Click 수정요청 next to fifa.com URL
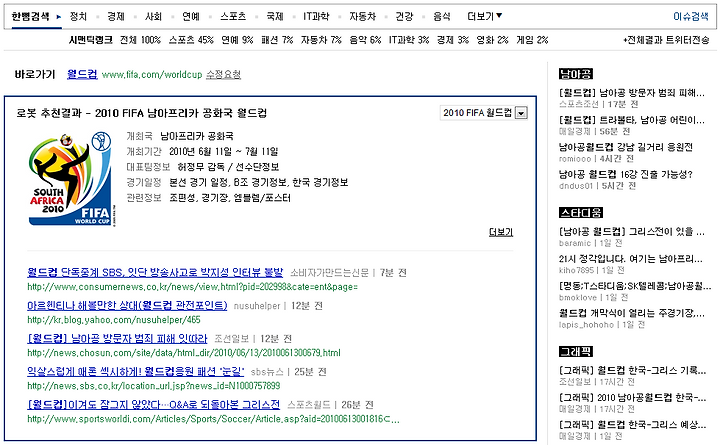Image resolution: width=720 pixels, height=445 pixels. [223, 74]
